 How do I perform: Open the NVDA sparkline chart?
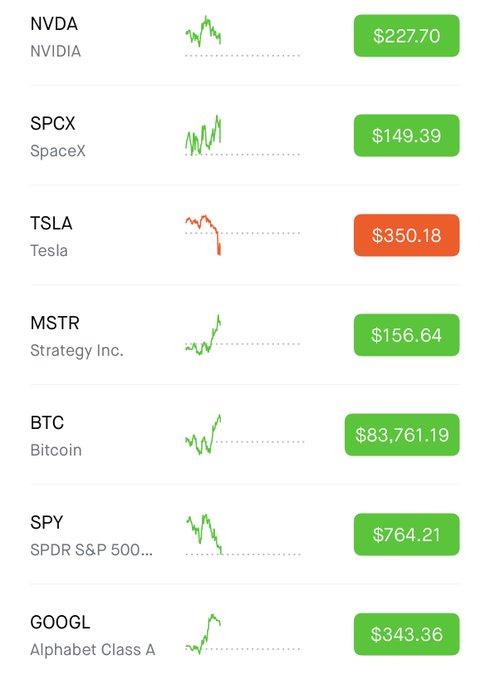click(x=242, y=36)
